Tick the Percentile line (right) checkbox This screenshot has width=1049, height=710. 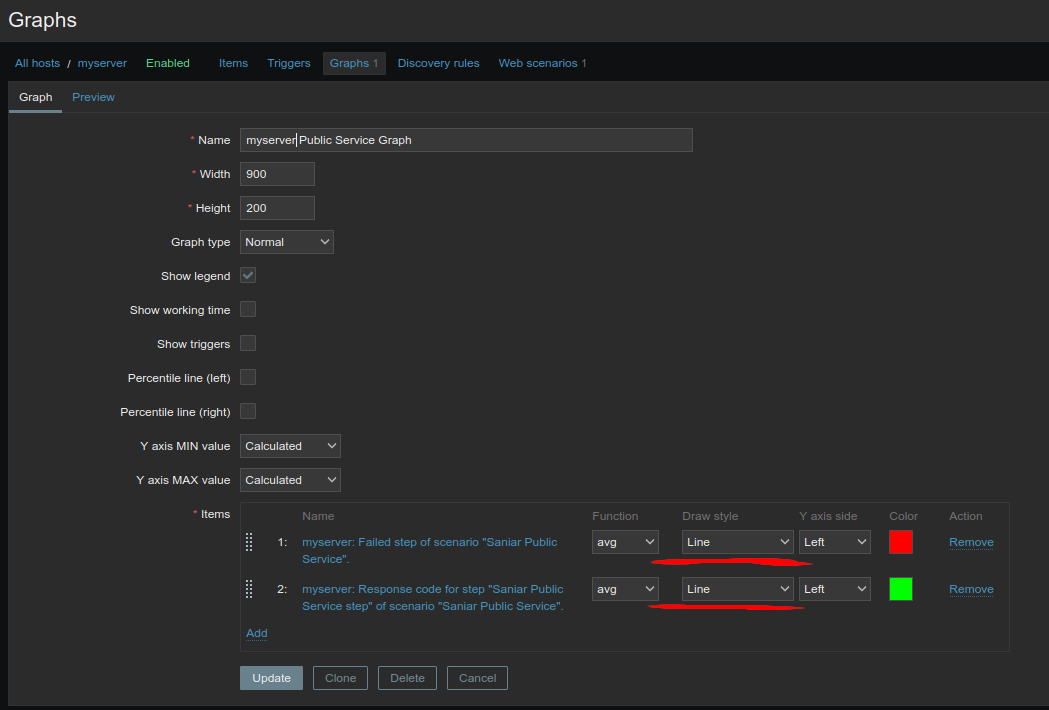click(x=248, y=412)
